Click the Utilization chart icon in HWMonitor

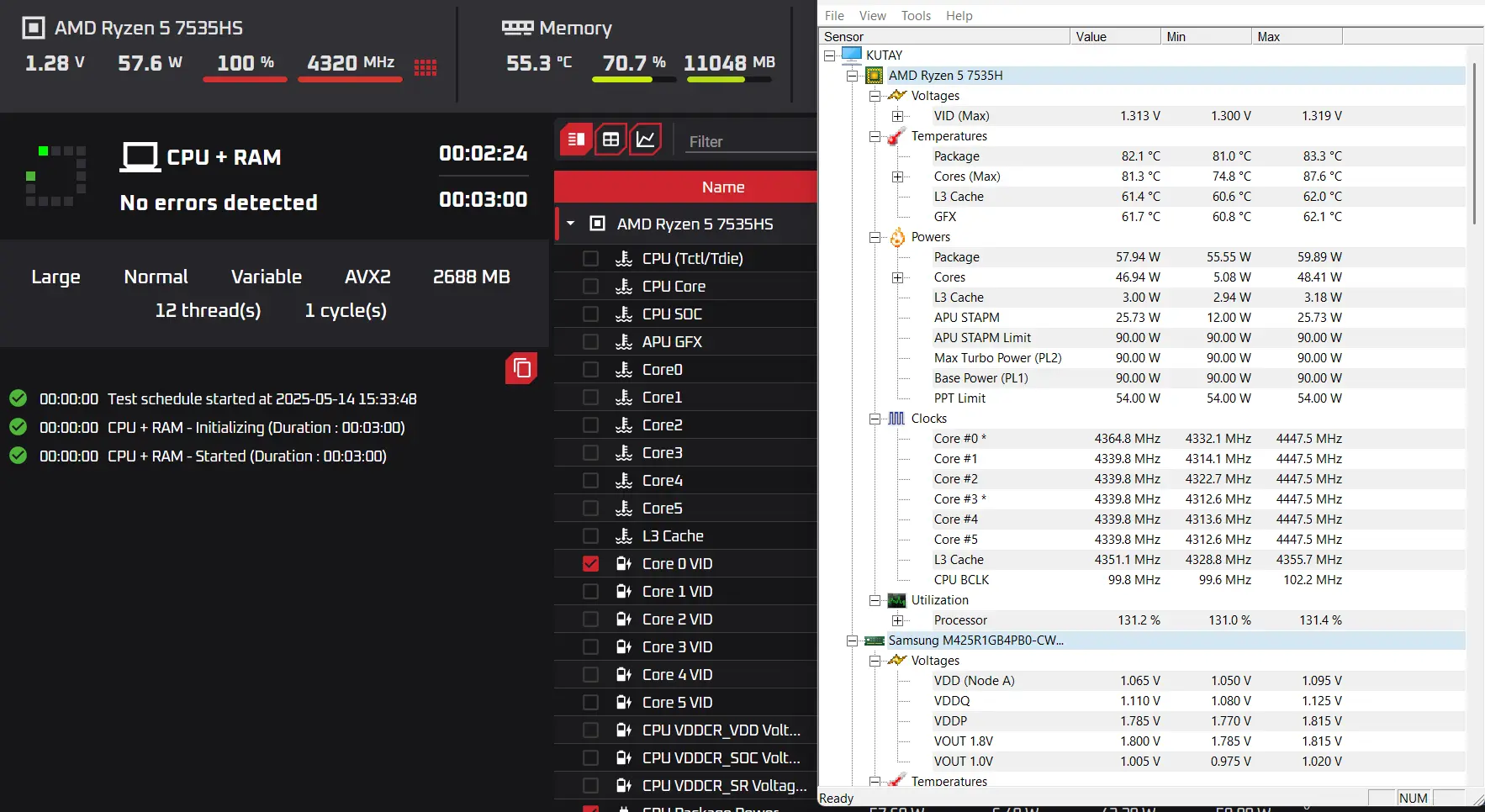(897, 600)
